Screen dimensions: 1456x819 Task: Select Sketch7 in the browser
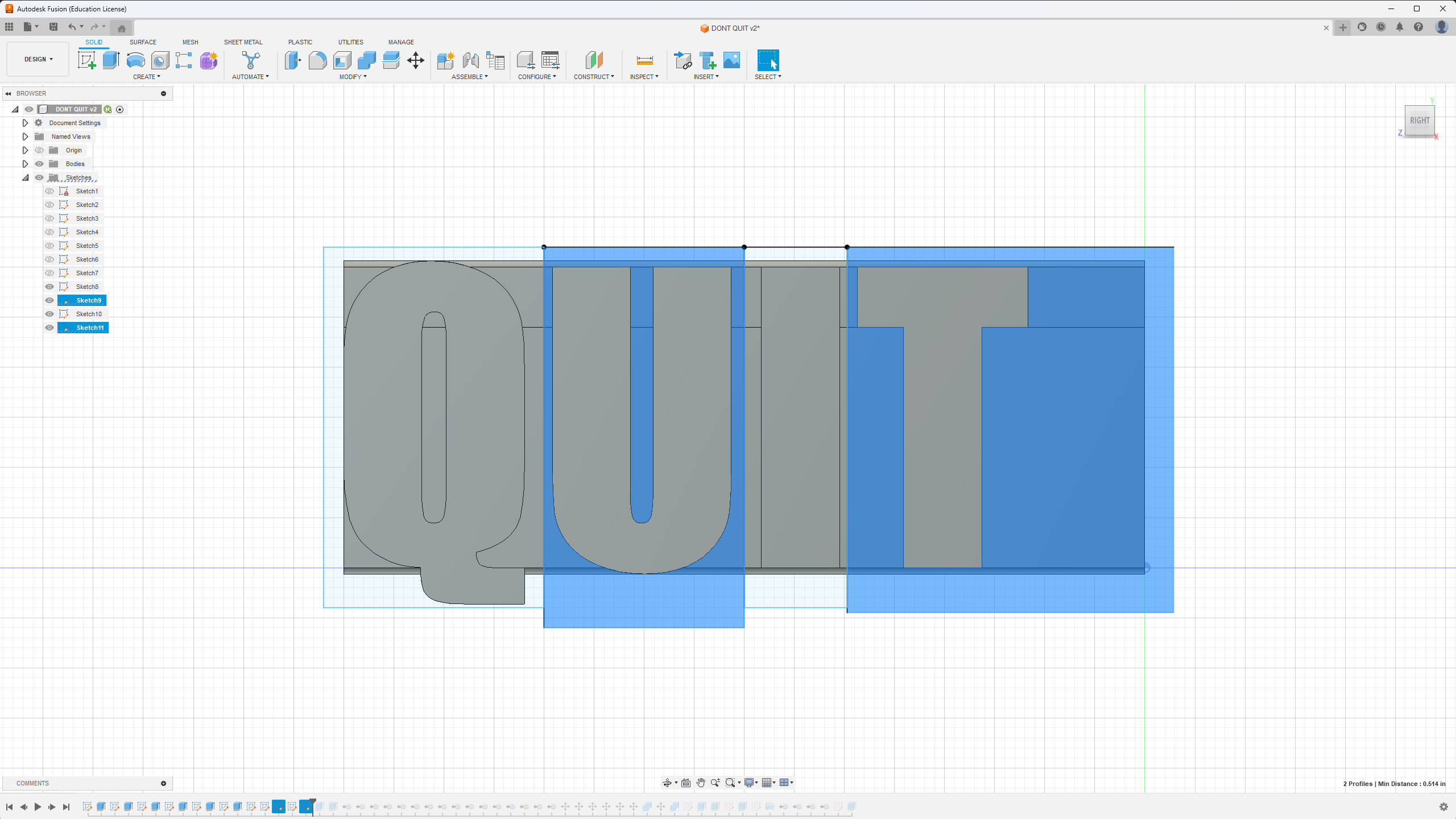87,273
